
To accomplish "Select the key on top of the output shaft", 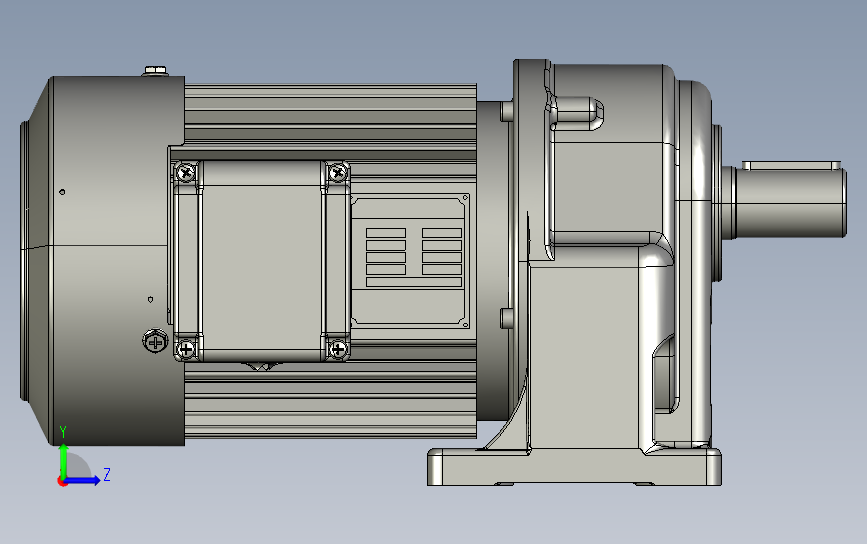I will point(791,165).
